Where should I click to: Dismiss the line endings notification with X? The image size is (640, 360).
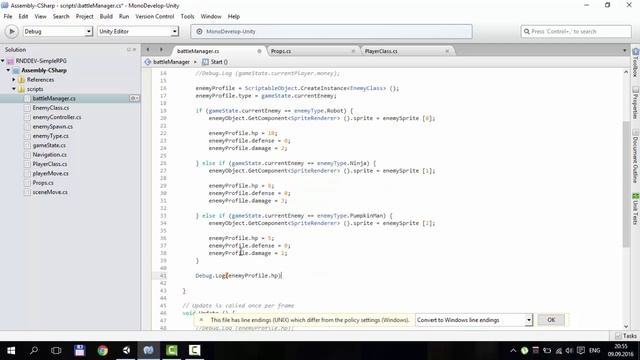tap(201, 320)
